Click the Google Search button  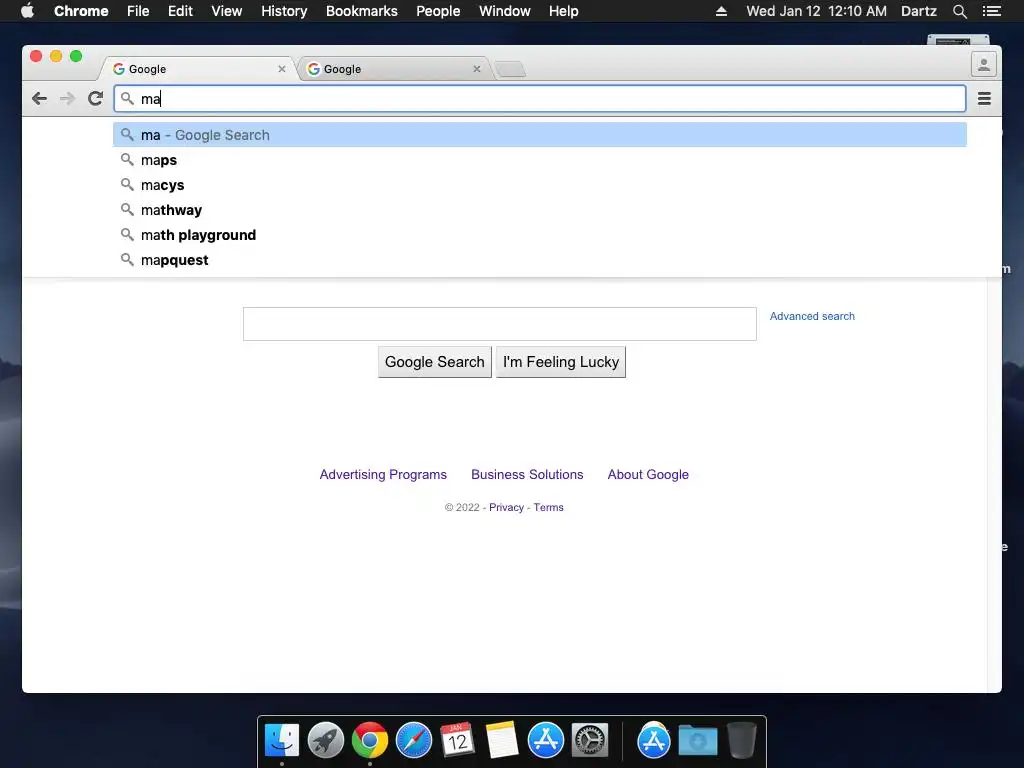click(434, 362)
